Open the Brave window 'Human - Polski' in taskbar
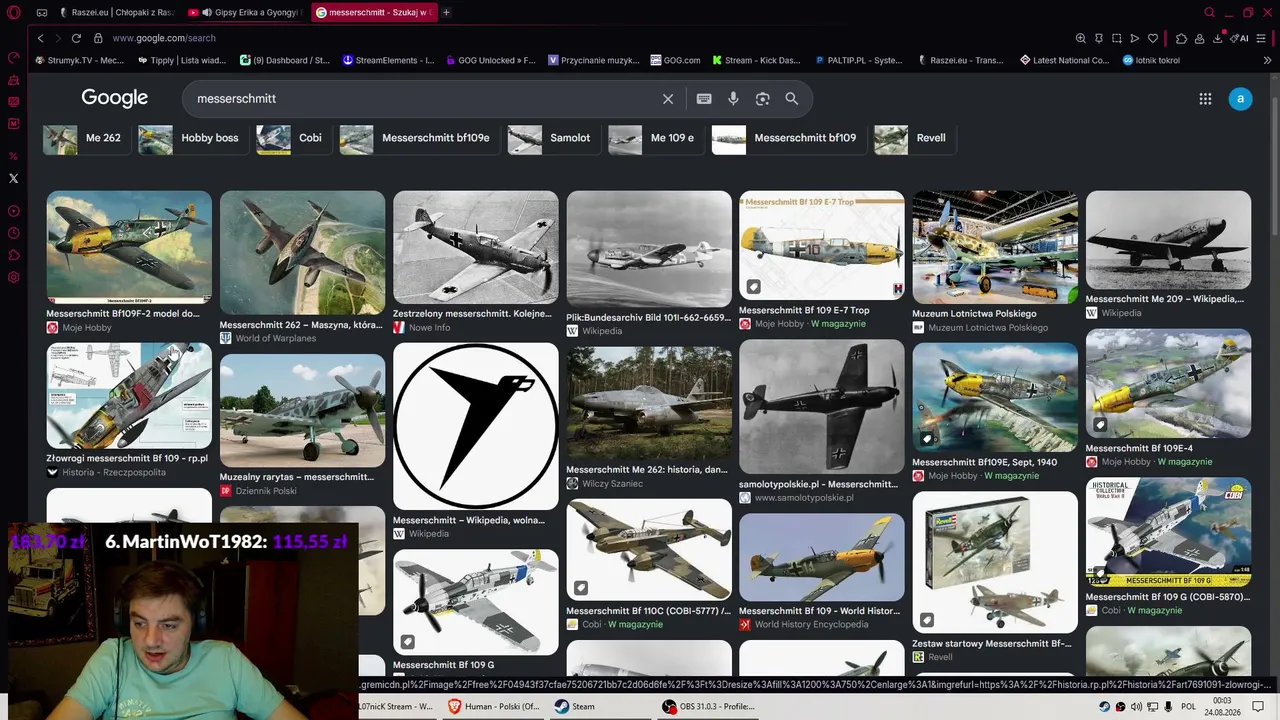Image resolution: width=1280 pixels, height=720 pixels. pos(494,706)
